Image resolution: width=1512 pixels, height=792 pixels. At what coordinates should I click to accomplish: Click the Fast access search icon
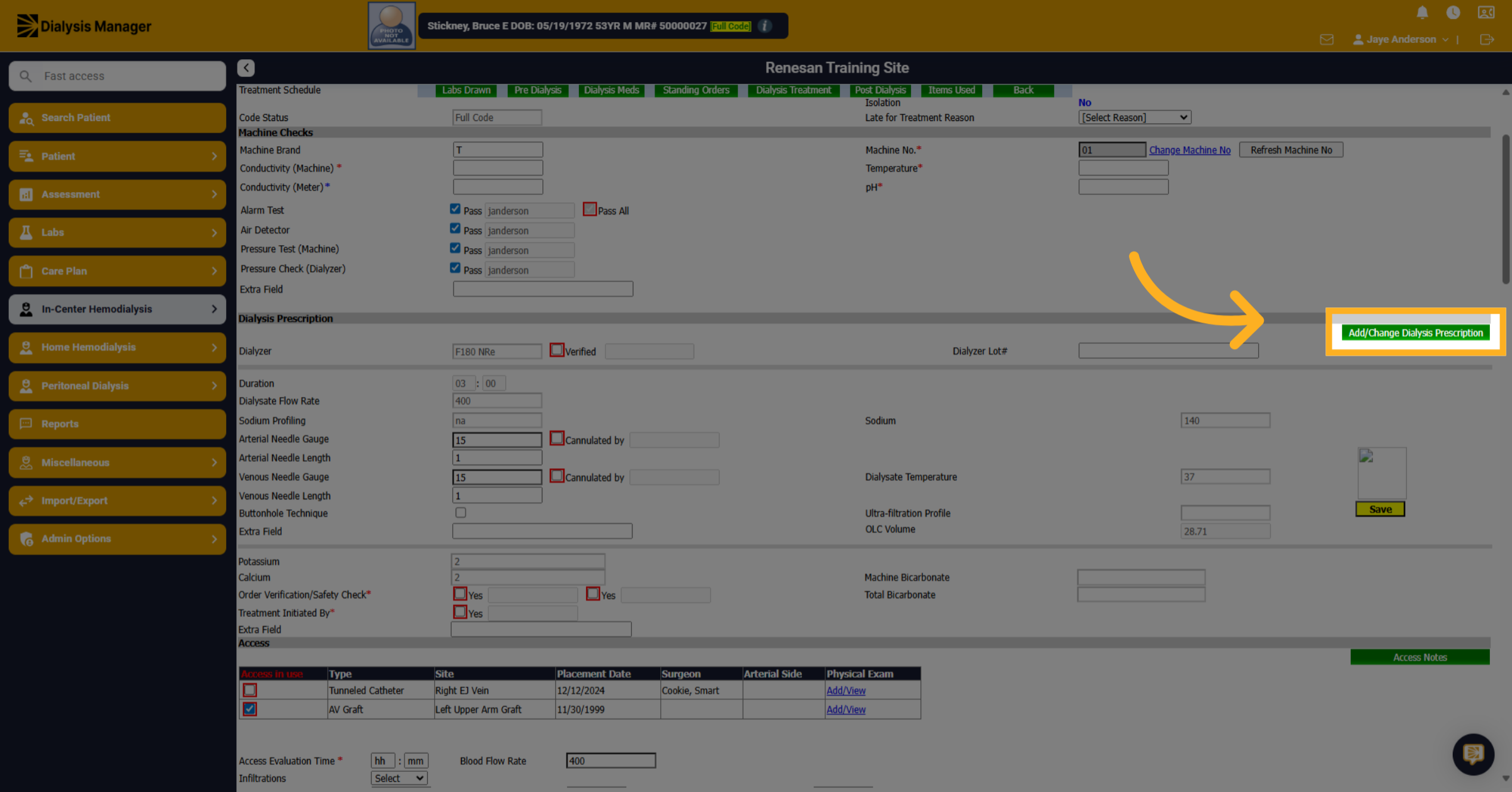point(25,76)
